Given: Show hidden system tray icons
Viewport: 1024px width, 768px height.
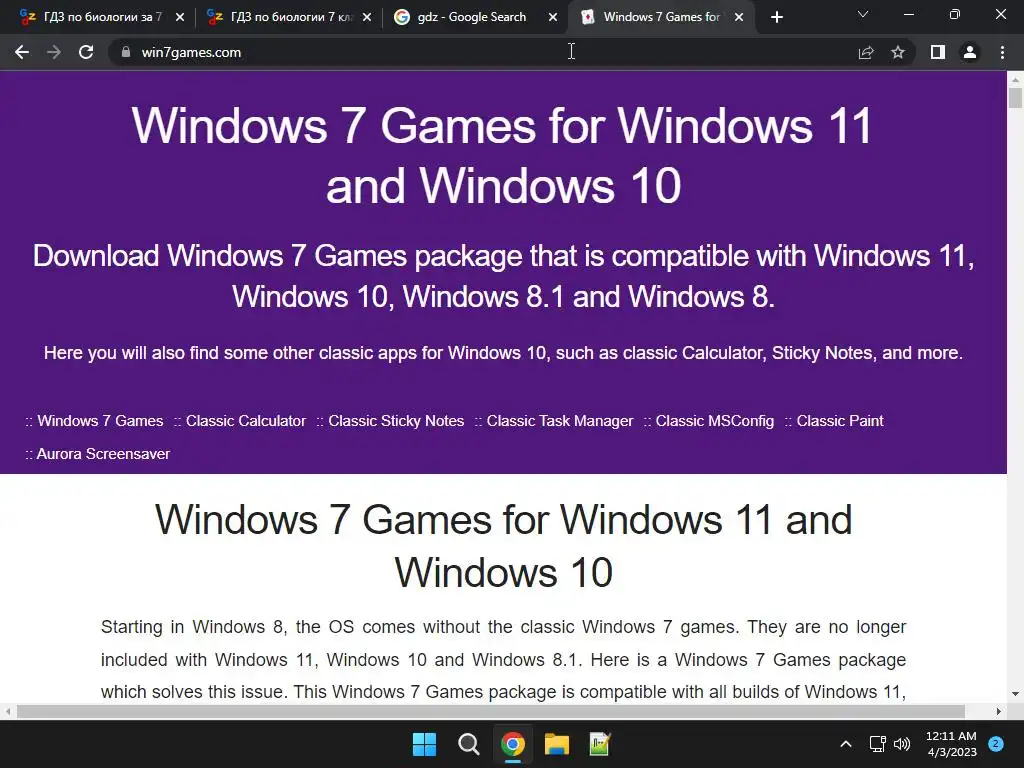Looking at the screenshot, I should pos(846,744).
